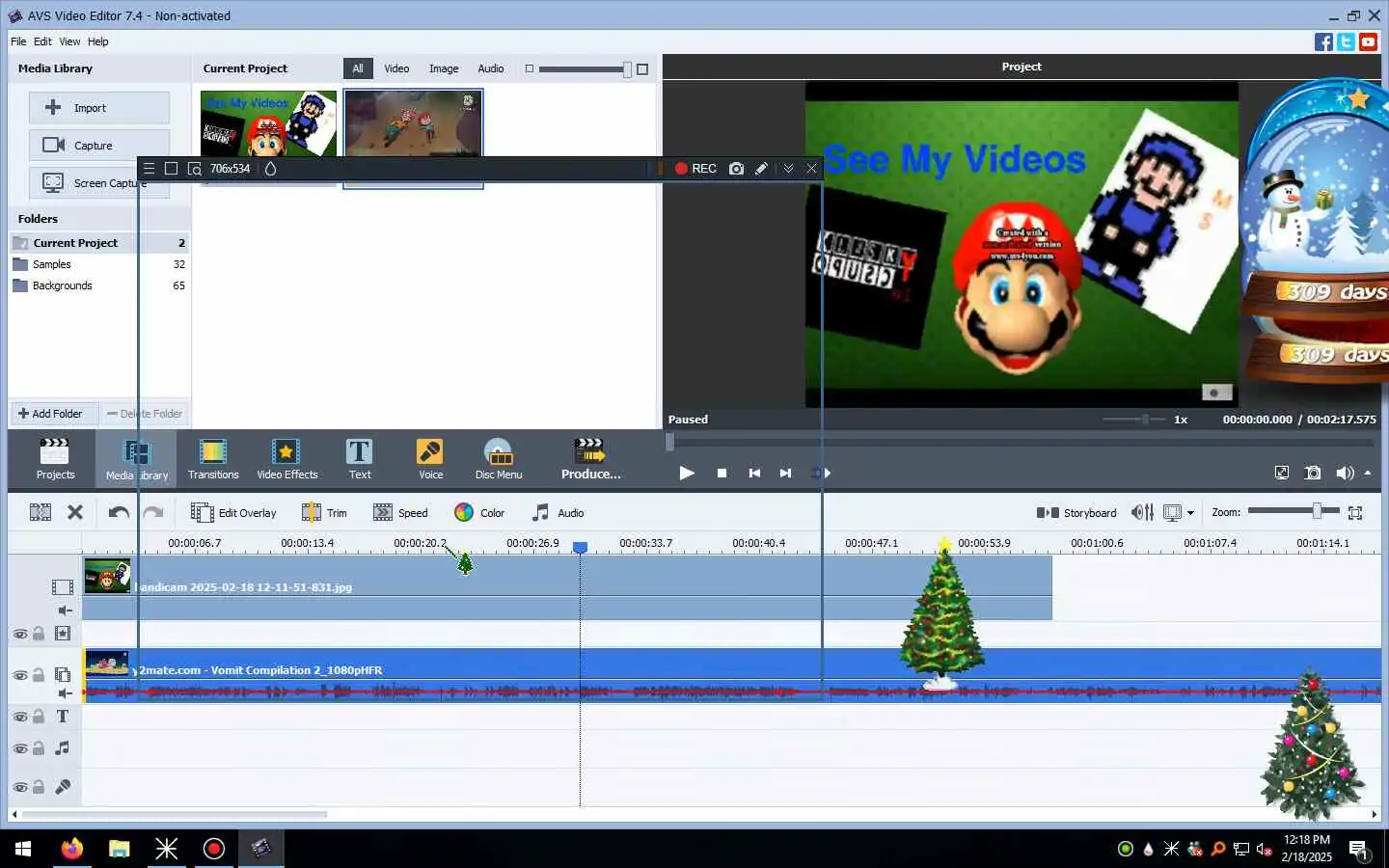Image resolution: width=1389 pixels, height=868 pixels.
Task: Open the Video Effects panel
Action: click(286, 459)
